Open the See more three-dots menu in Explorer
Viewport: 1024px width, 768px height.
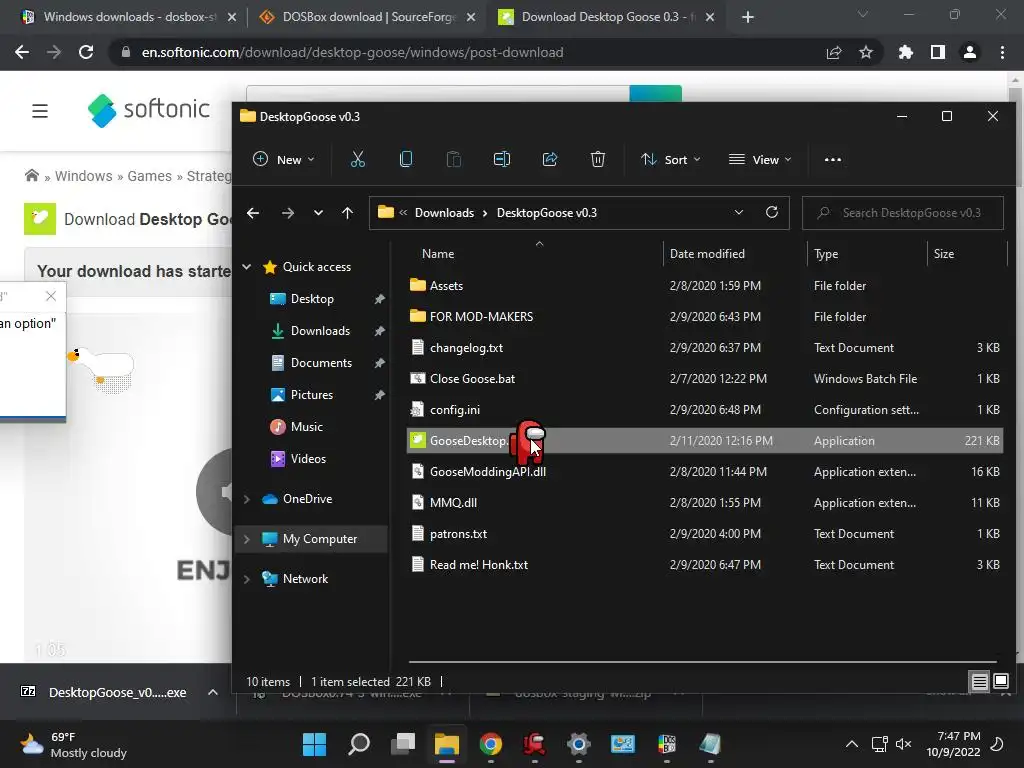click(x=833, y=159)
